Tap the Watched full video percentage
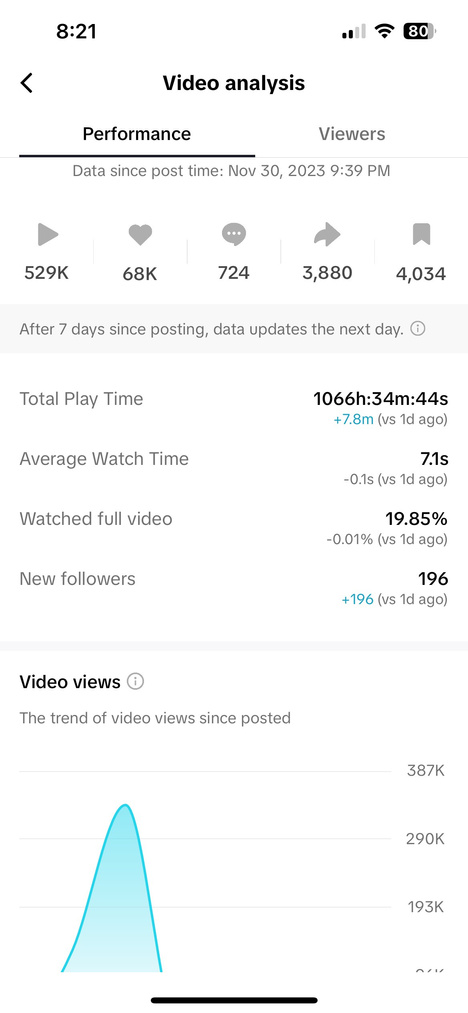The width and height of the screenshot is (468, 1013). 417,519
